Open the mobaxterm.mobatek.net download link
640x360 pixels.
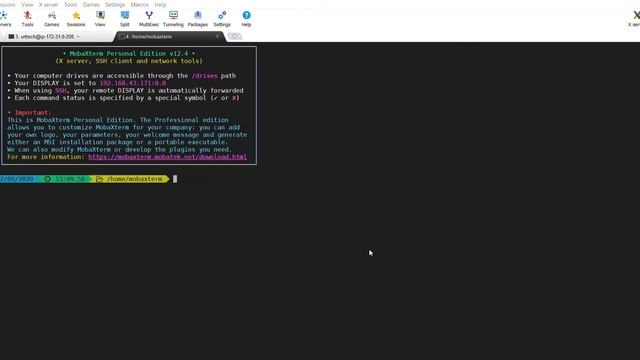pos(167,157)
